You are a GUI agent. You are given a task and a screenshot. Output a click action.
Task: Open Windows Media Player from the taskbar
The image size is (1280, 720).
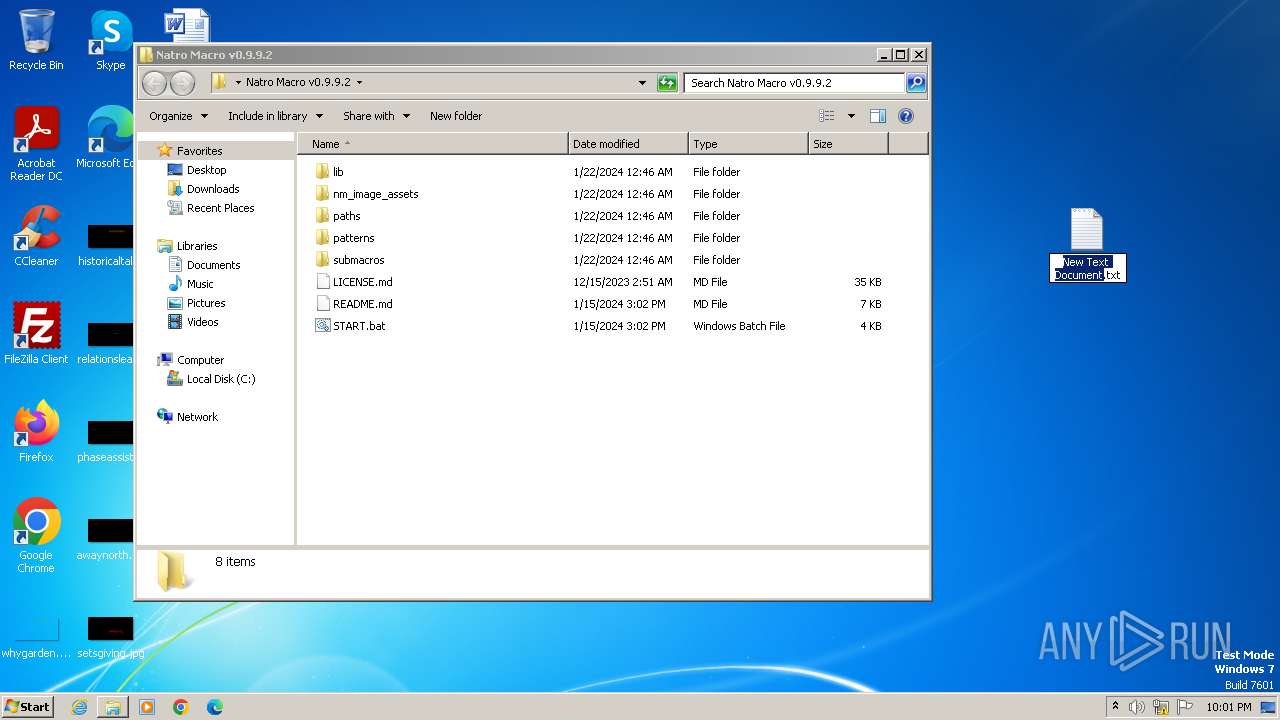[x=147, y=707]
